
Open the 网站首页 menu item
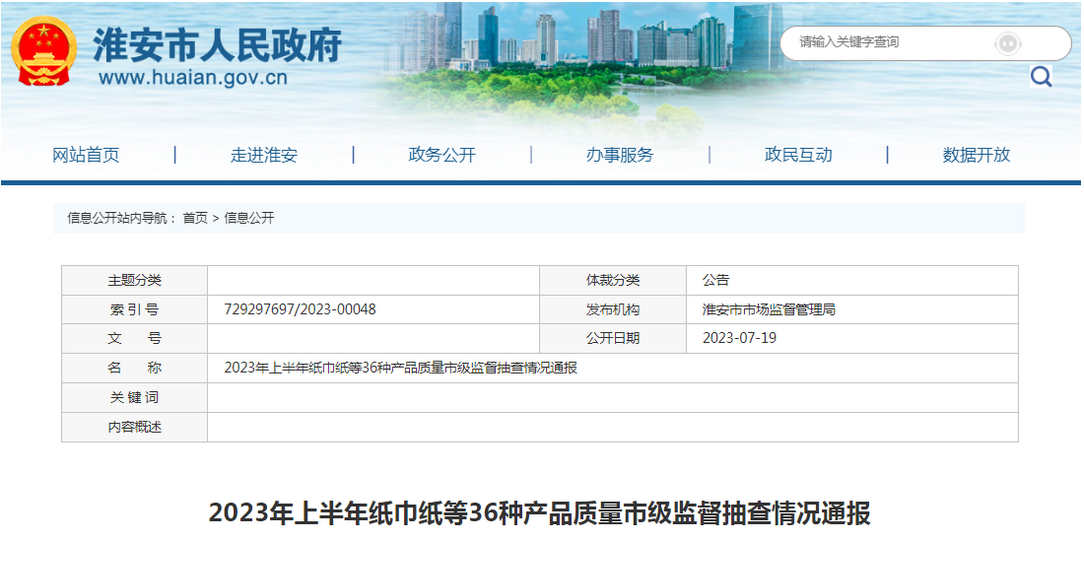pos(86,155)
